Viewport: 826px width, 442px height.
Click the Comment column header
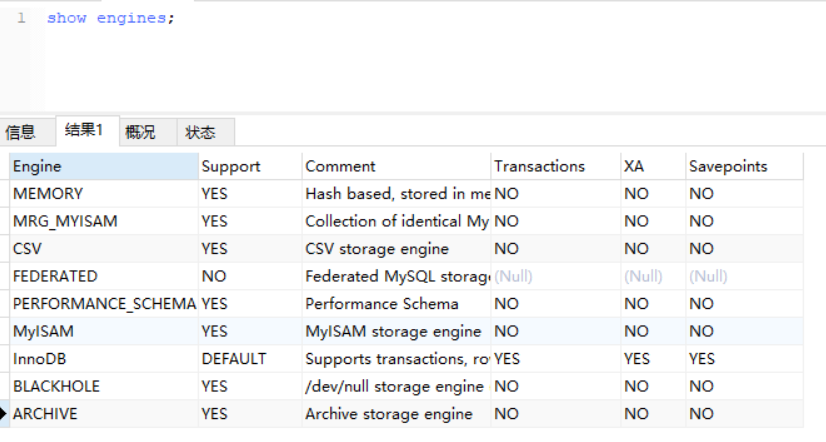[395, 166]
